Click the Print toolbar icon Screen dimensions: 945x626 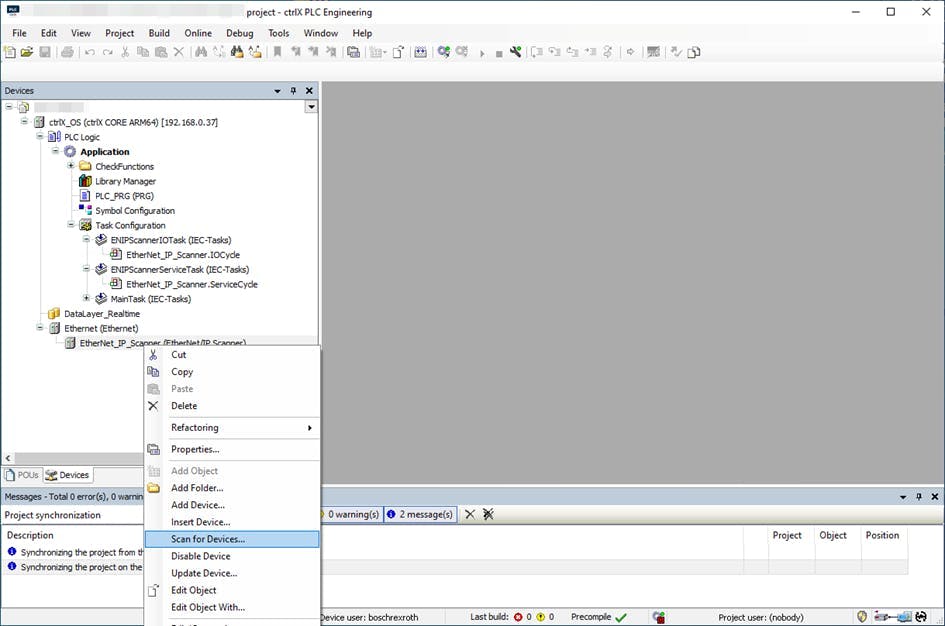click(x=67, y=52)
